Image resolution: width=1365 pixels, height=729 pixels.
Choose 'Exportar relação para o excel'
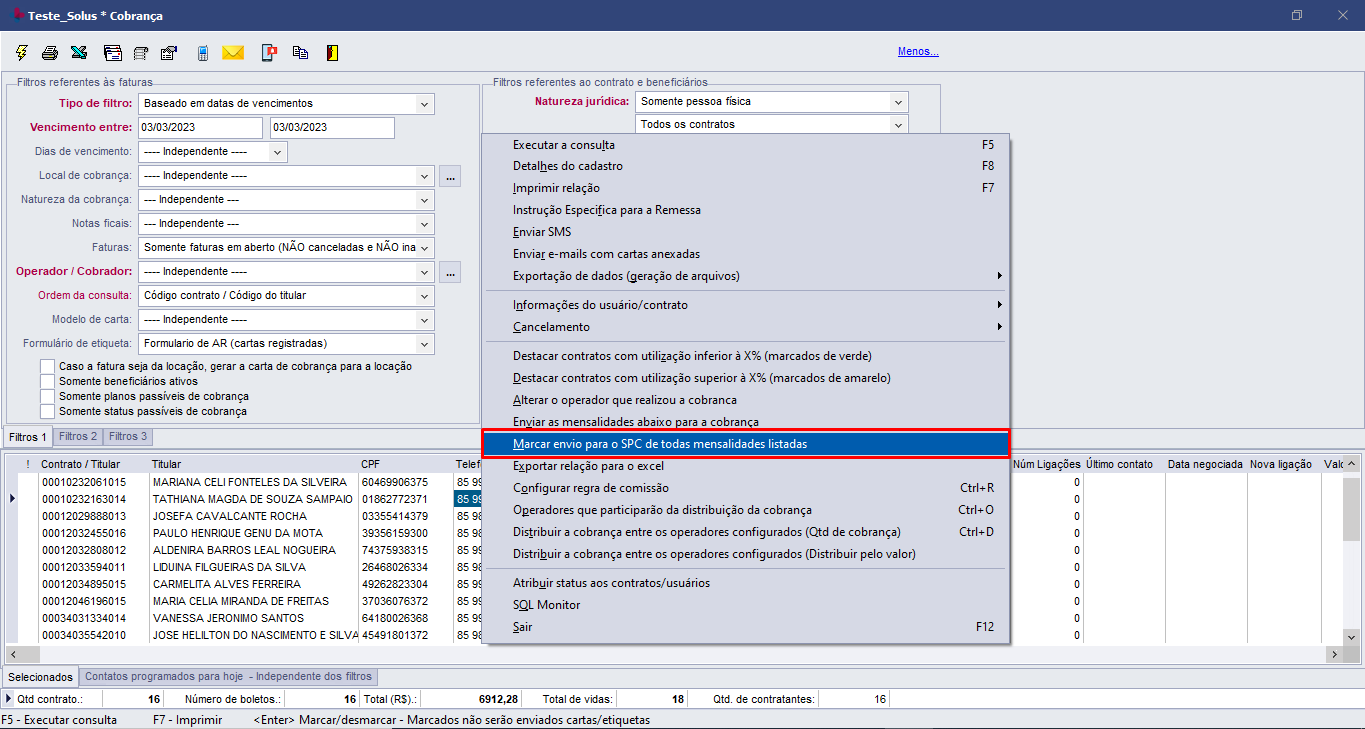tap(746, 466)
